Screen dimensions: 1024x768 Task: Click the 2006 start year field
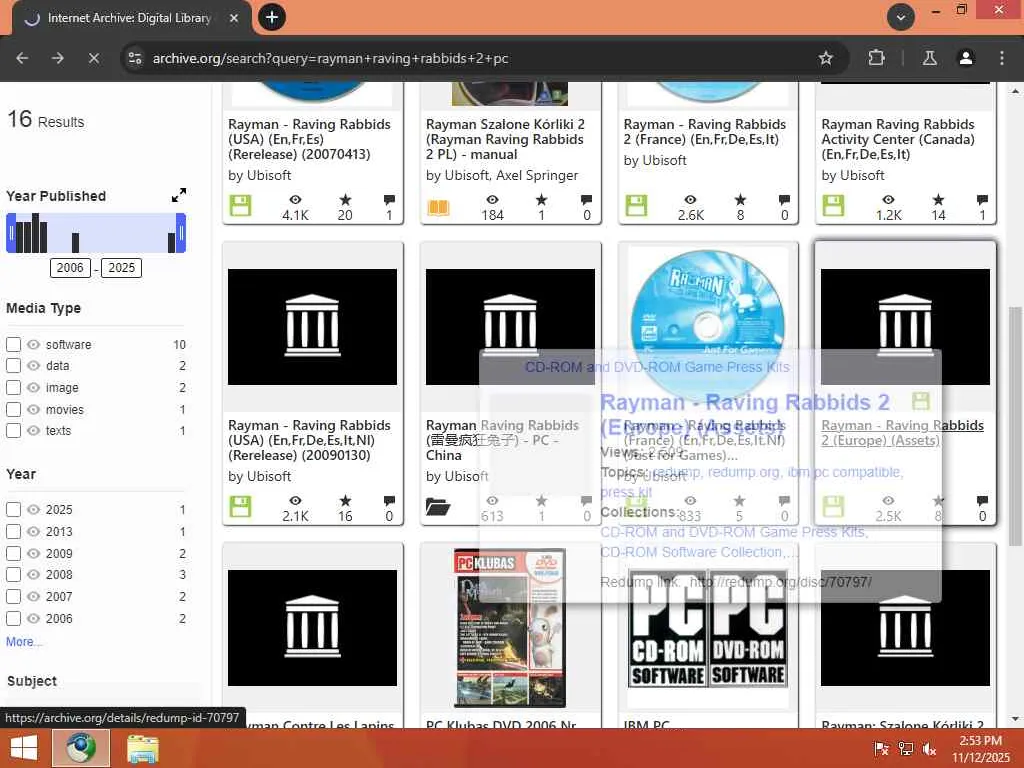(70, 268)
